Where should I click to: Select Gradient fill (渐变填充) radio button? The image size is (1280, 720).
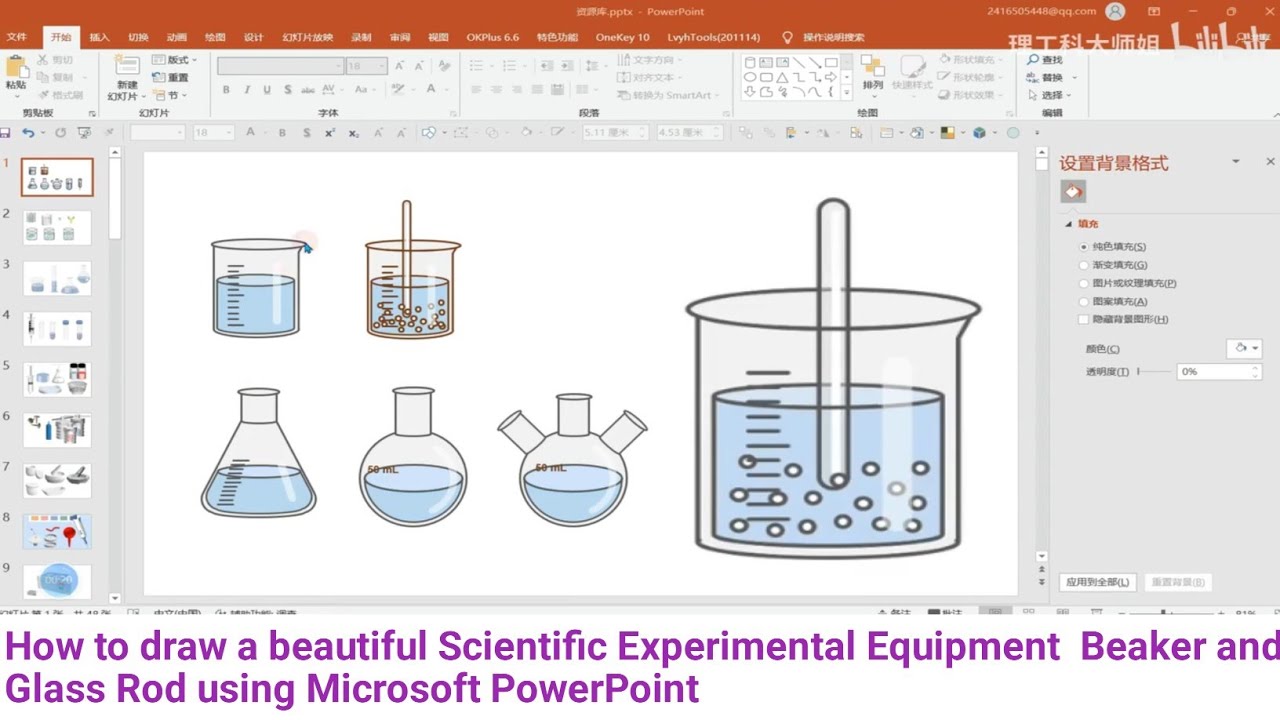click(1083, 265)
